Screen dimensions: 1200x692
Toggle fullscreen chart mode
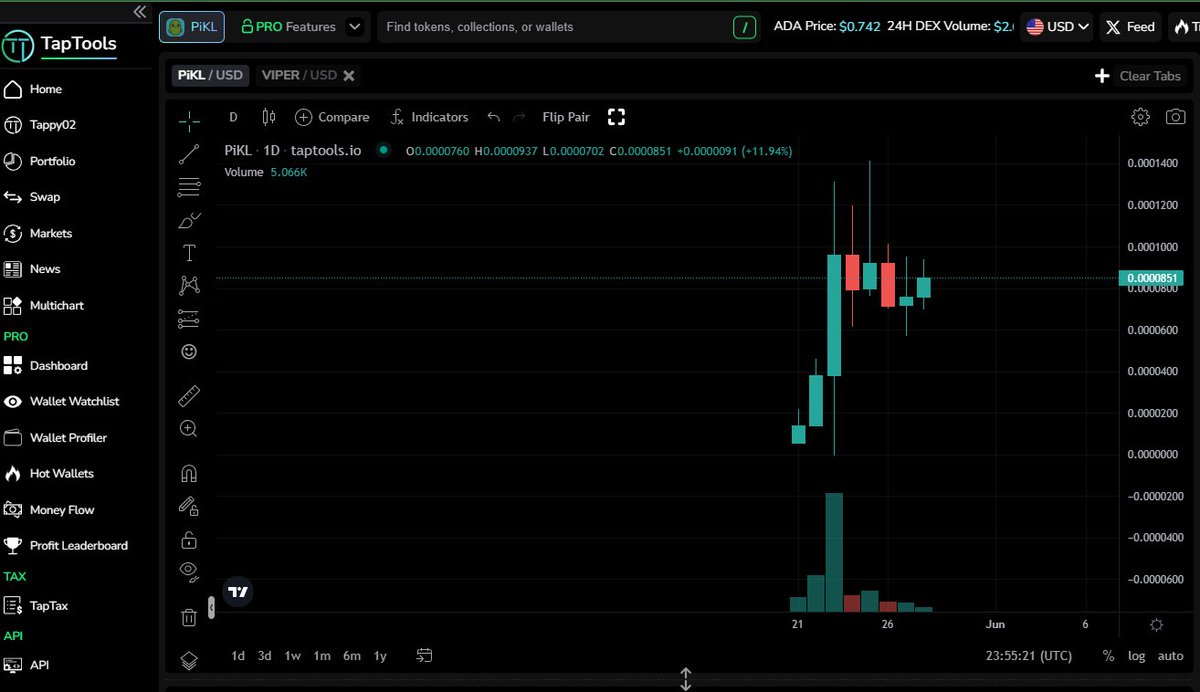click(616, 117)
